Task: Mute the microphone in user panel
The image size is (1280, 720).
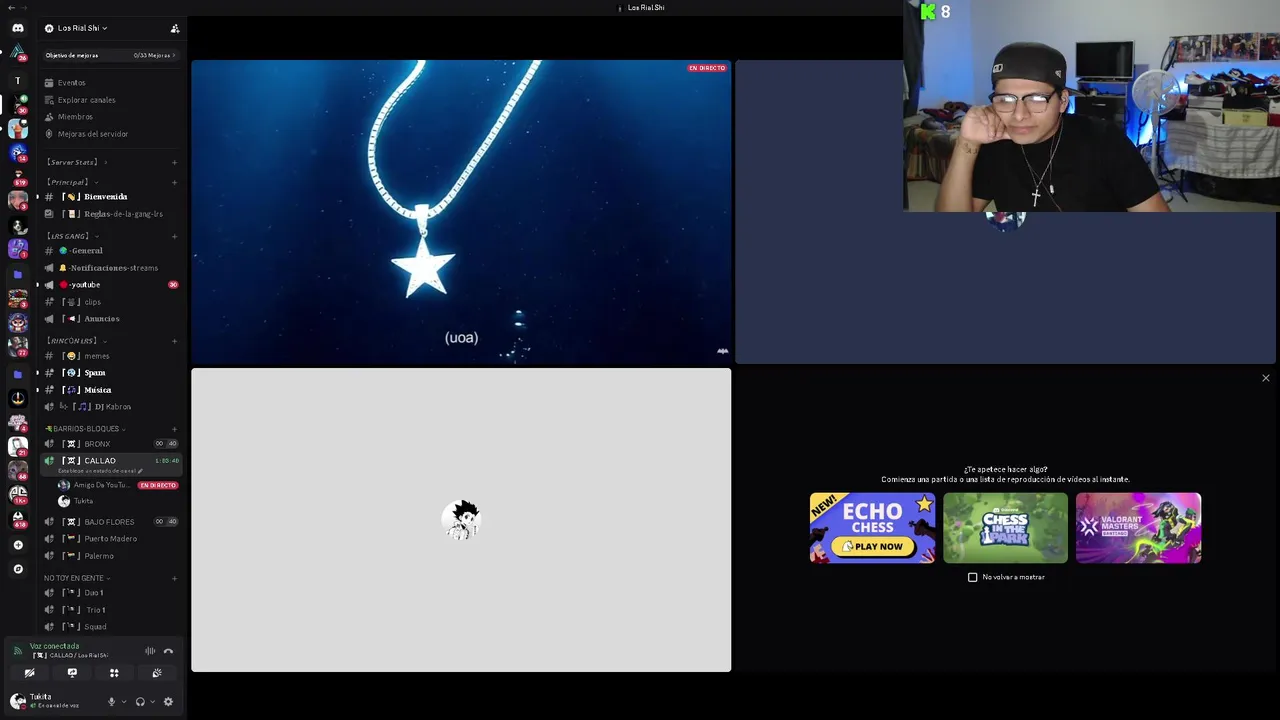Action: [111, 702]
